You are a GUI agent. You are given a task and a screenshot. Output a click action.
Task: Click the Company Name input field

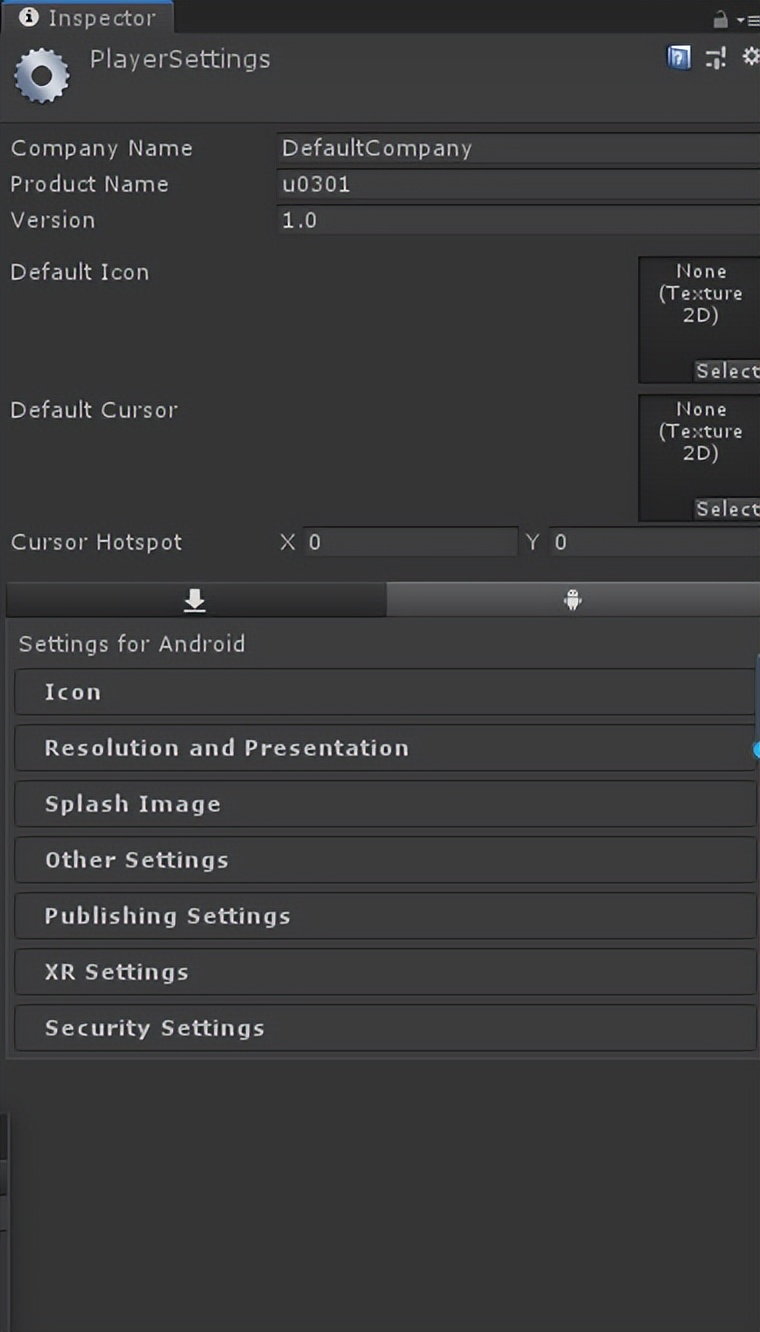pyautogui.click(x=518, y=148)
